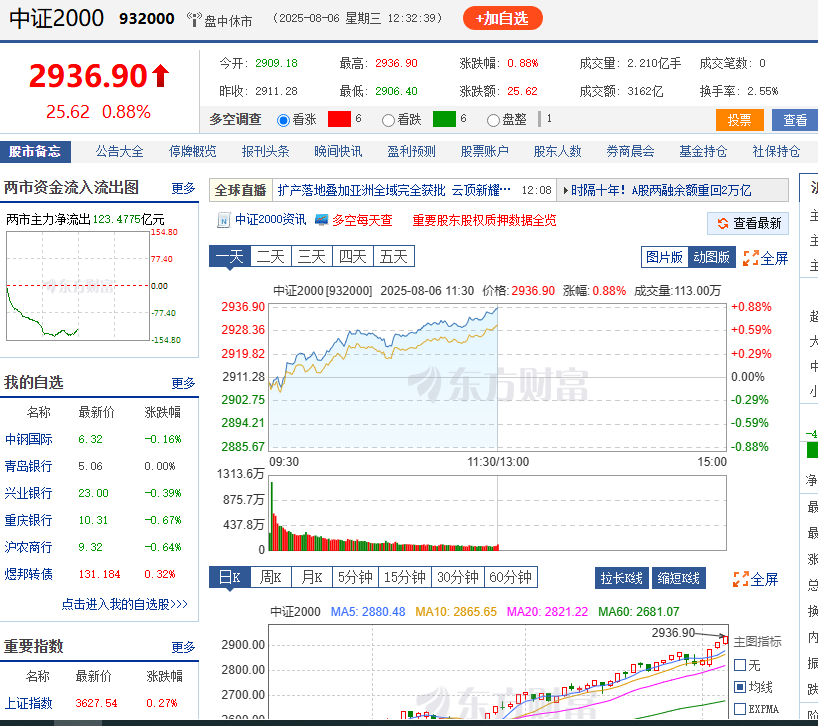
Task: Click the refresh icon in 查看最新
Action: 723,224
